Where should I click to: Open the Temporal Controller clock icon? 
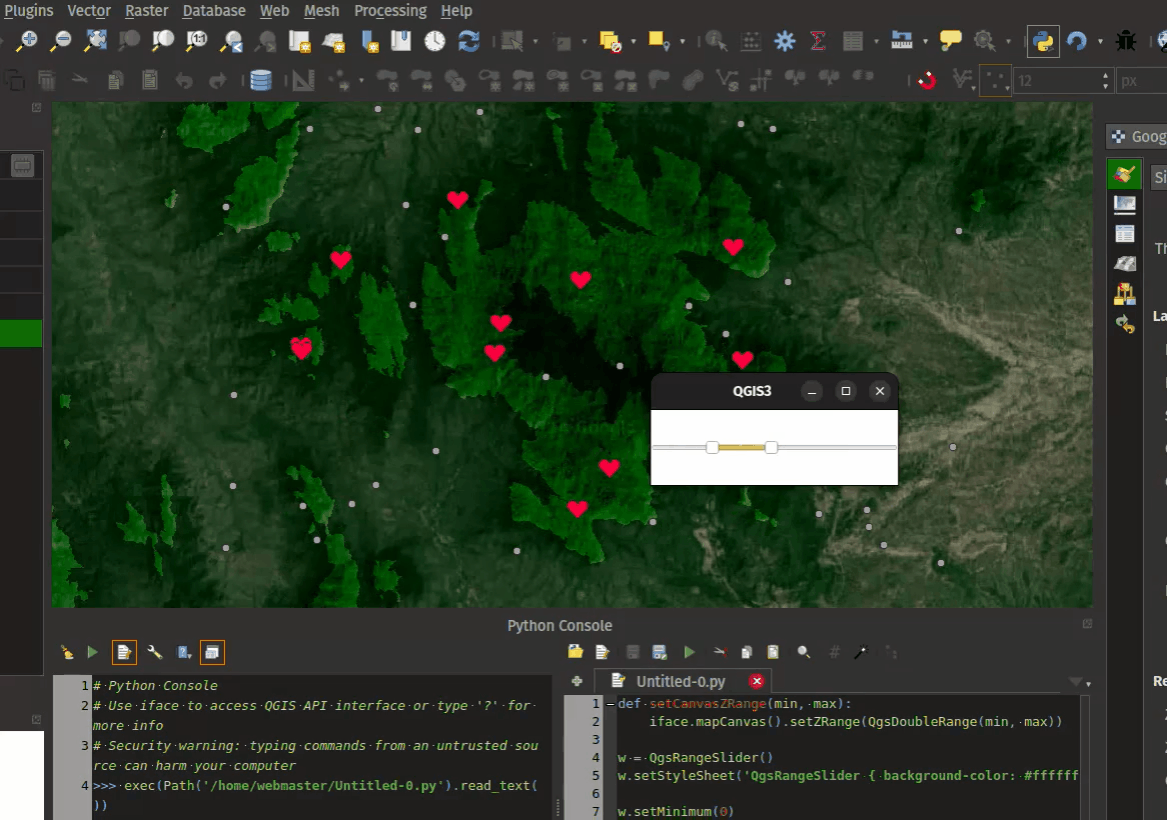point(435,41)
